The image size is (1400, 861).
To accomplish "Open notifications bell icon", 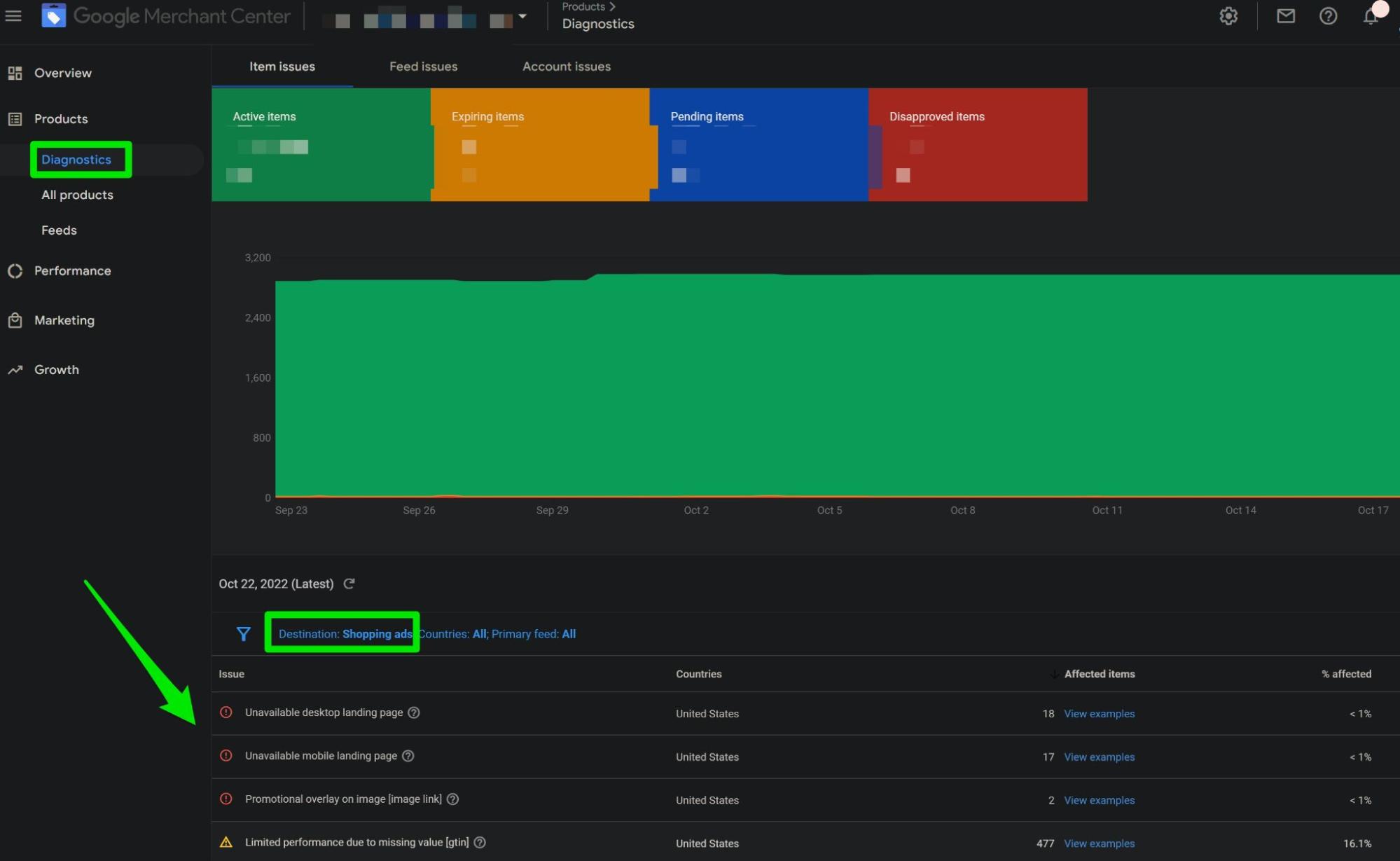I will (1371, 16).
